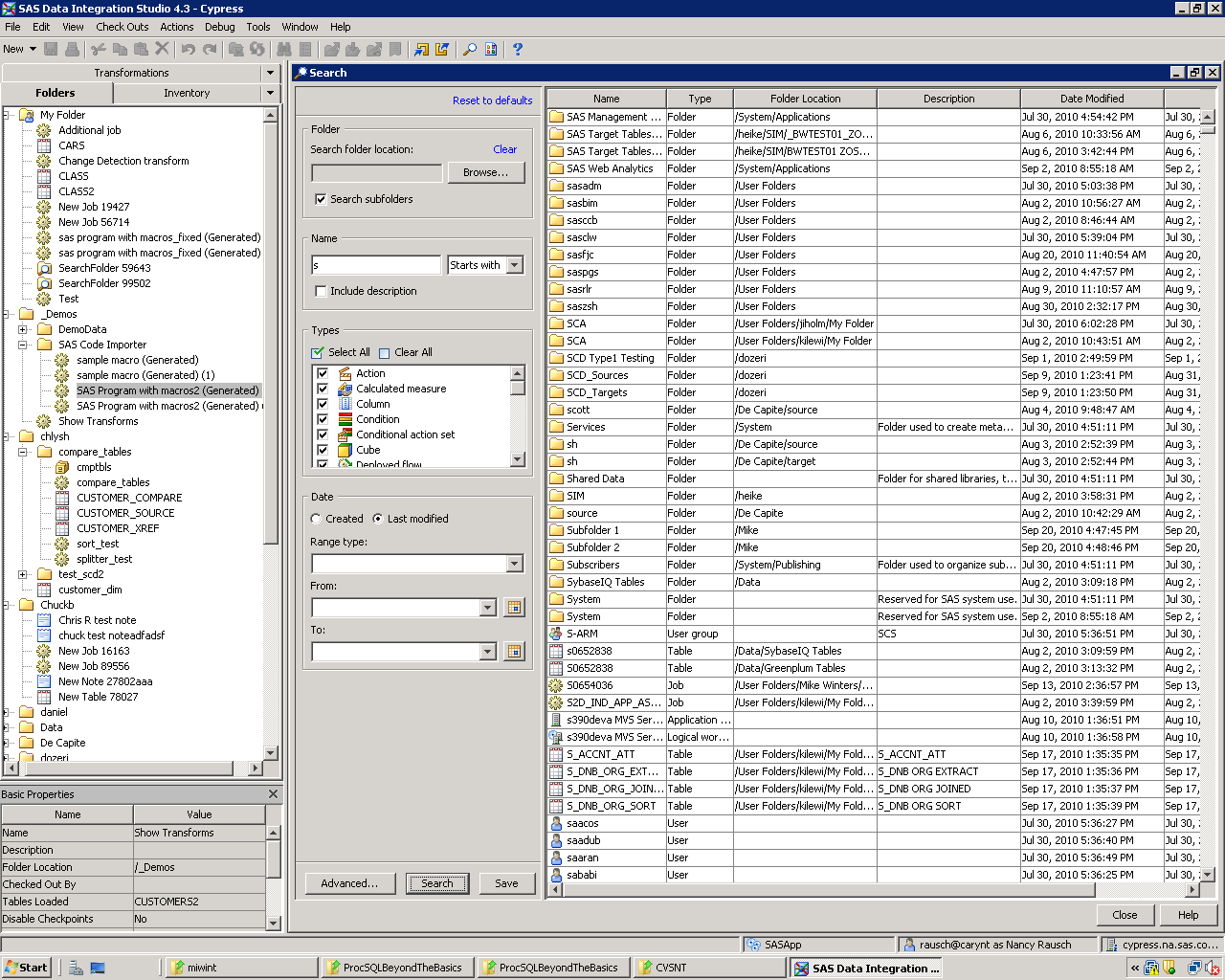The width and height of the screenshot is (1225, 980).
Task: Click the Paste clipboard toolbar icon
Action: click(141, 49)
